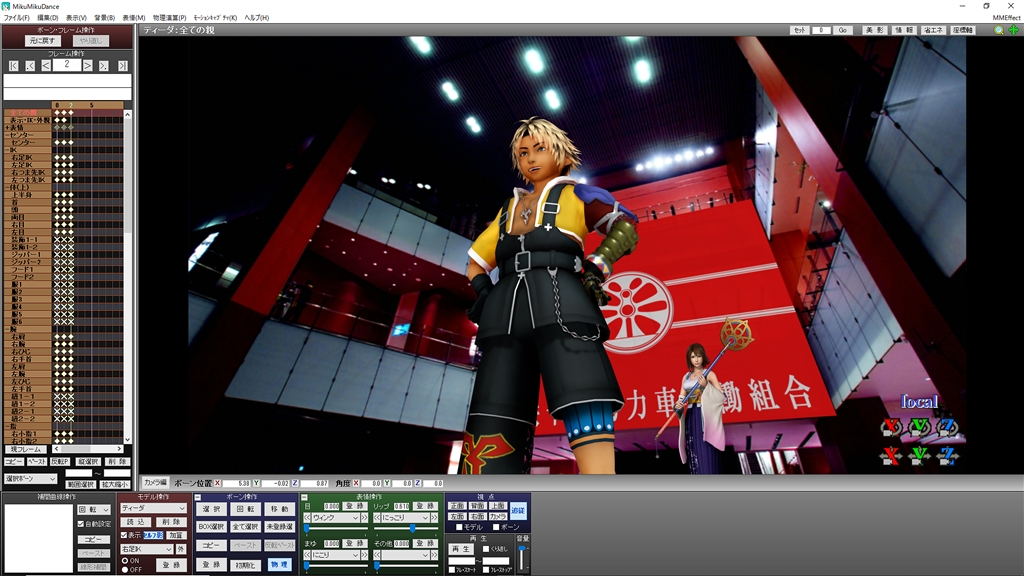Step back one frame
Screen dimensions: 1024x576
tap(46, 65)
